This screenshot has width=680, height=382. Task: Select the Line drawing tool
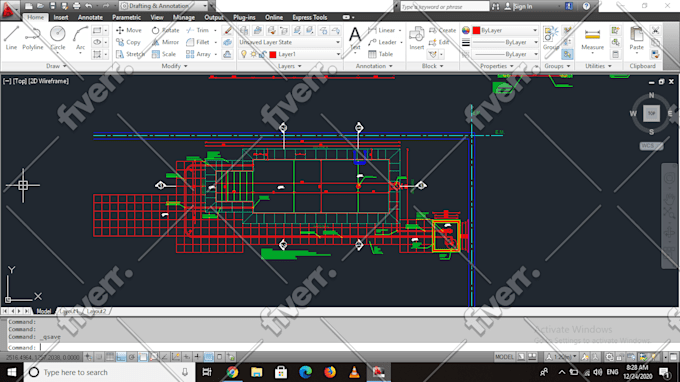click(11, 38)
